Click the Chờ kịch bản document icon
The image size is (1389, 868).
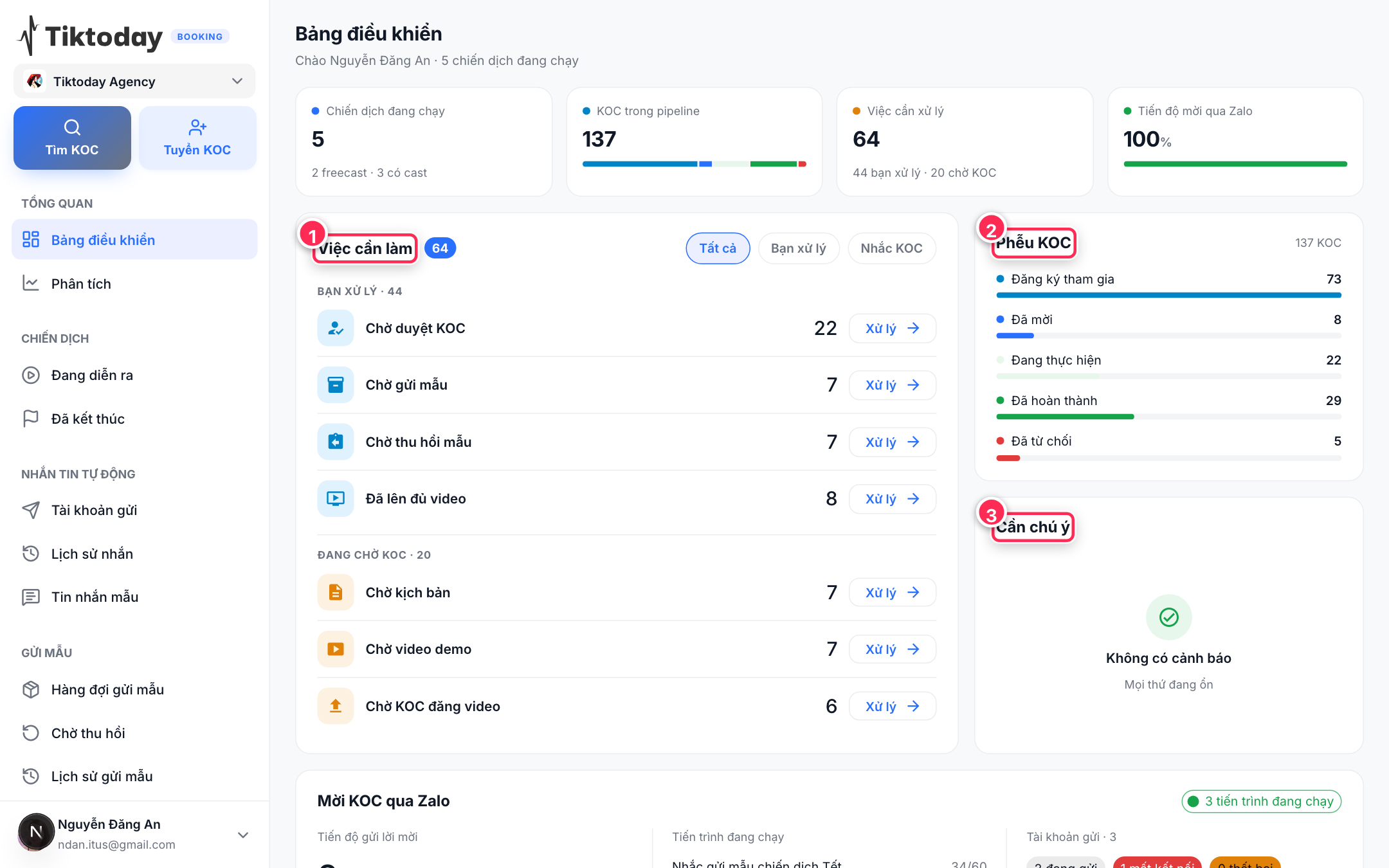tap(336, 592)
